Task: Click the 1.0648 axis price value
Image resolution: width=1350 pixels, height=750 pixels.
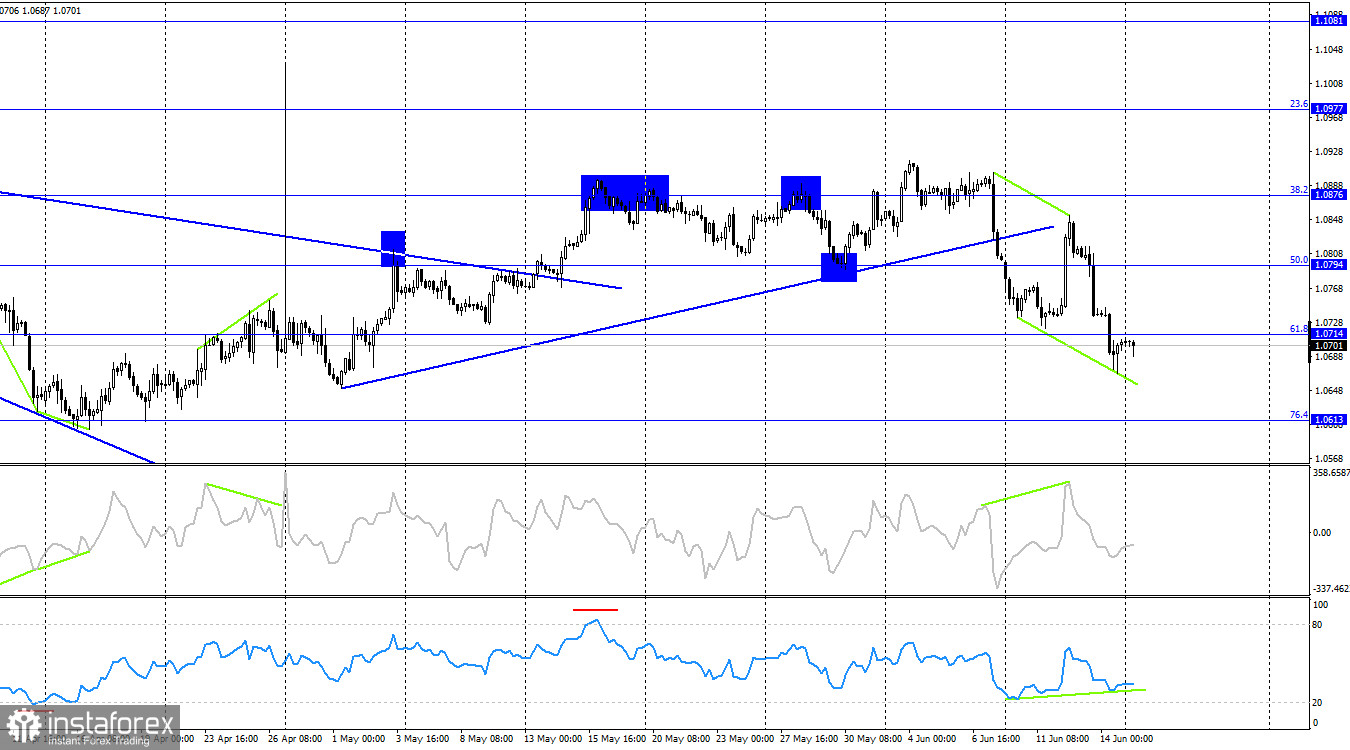Action: click(1329, 391)
